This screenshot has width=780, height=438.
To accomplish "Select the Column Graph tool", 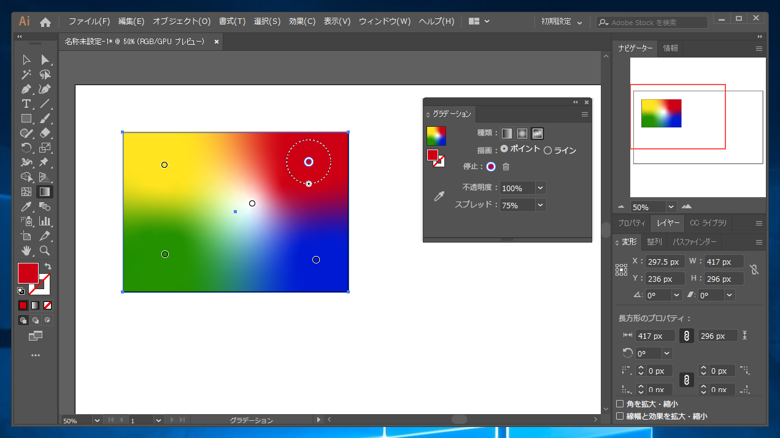I will click(45, 221).
